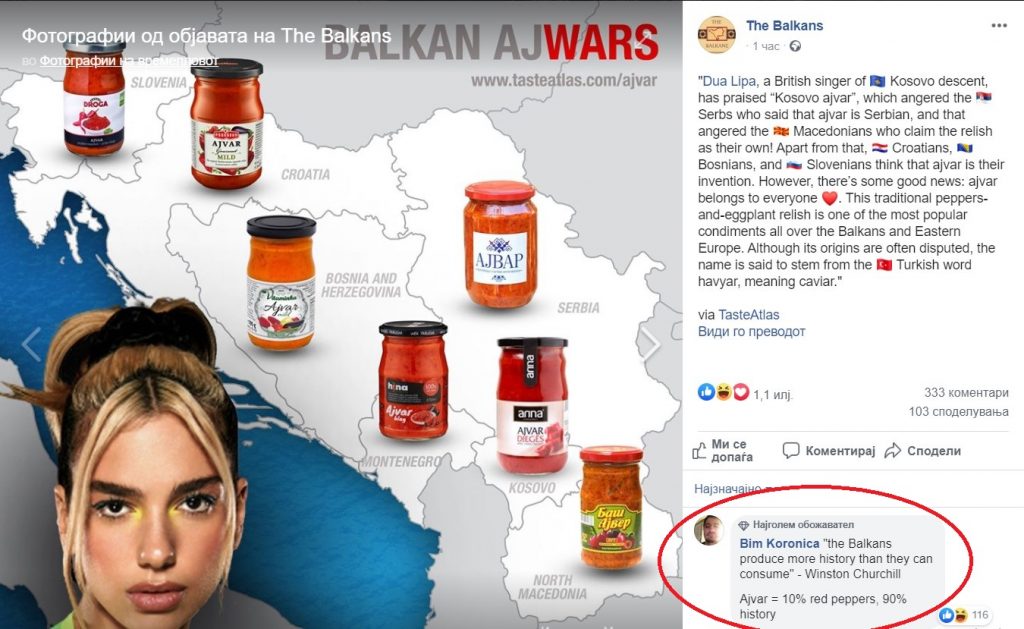Open the 103 споделувања shares count
This screenshot has width=1024, height=629.
[x=958, y=412]
